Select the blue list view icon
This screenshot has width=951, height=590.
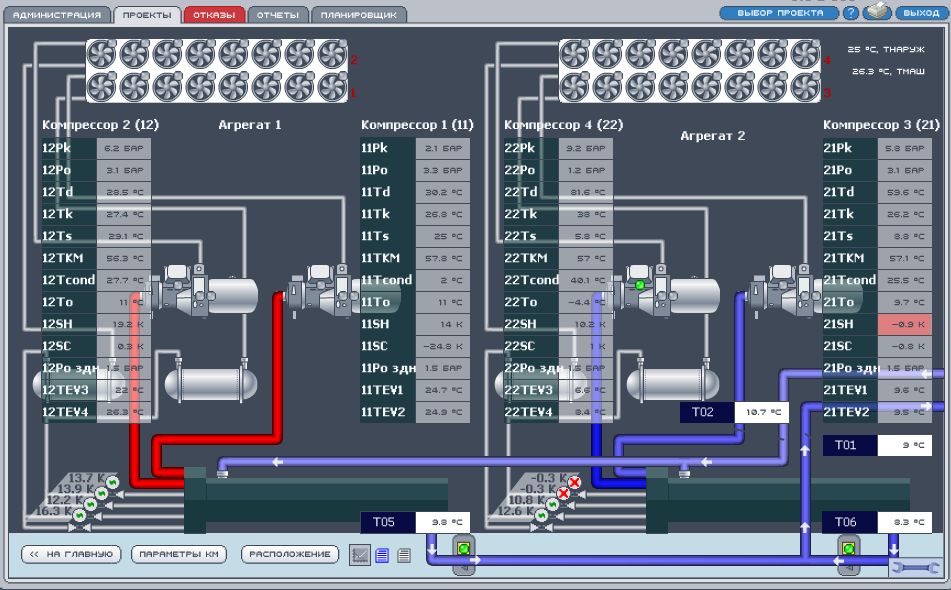(382, 555)
